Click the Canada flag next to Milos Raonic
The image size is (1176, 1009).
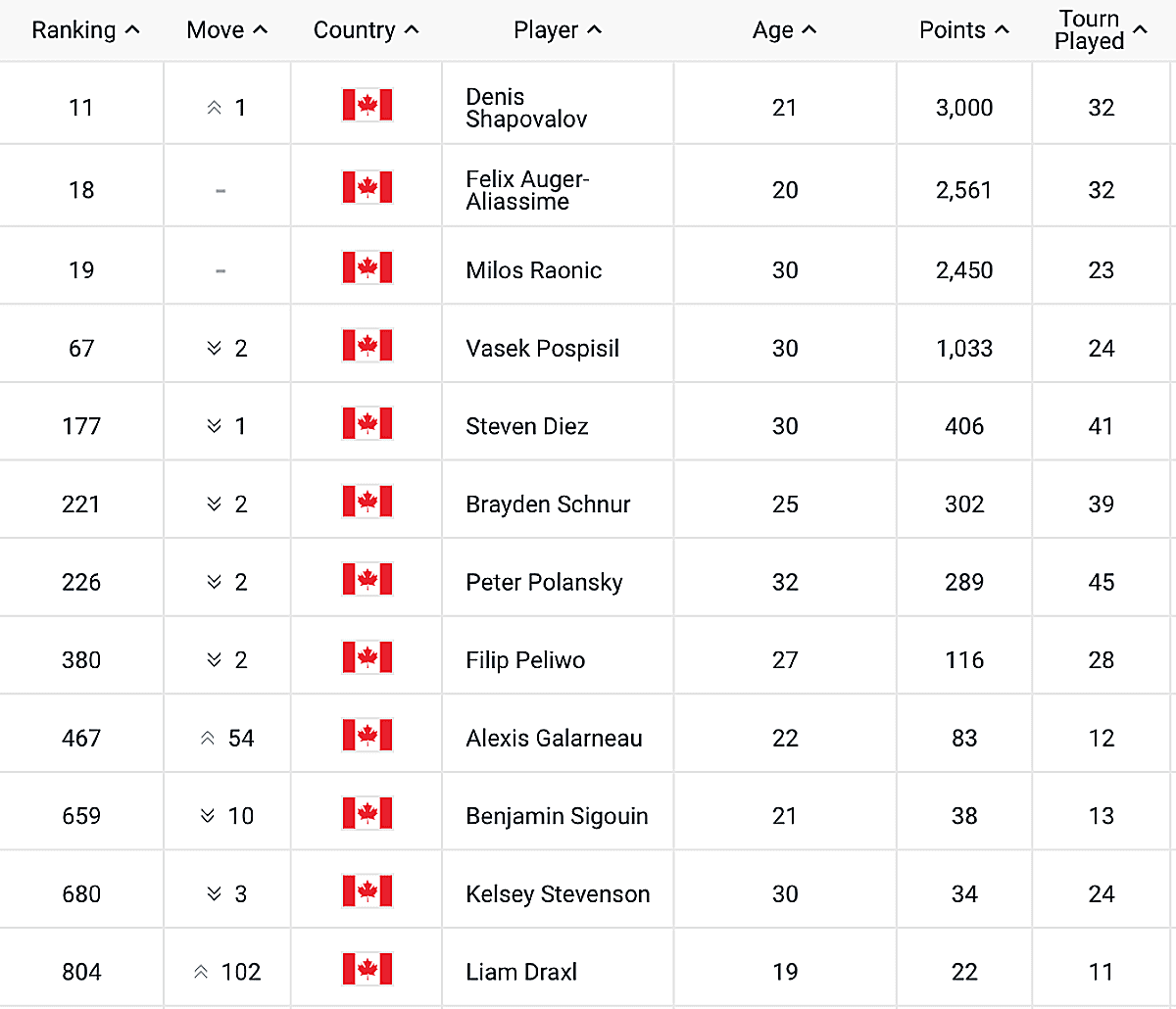pos(367,266)
